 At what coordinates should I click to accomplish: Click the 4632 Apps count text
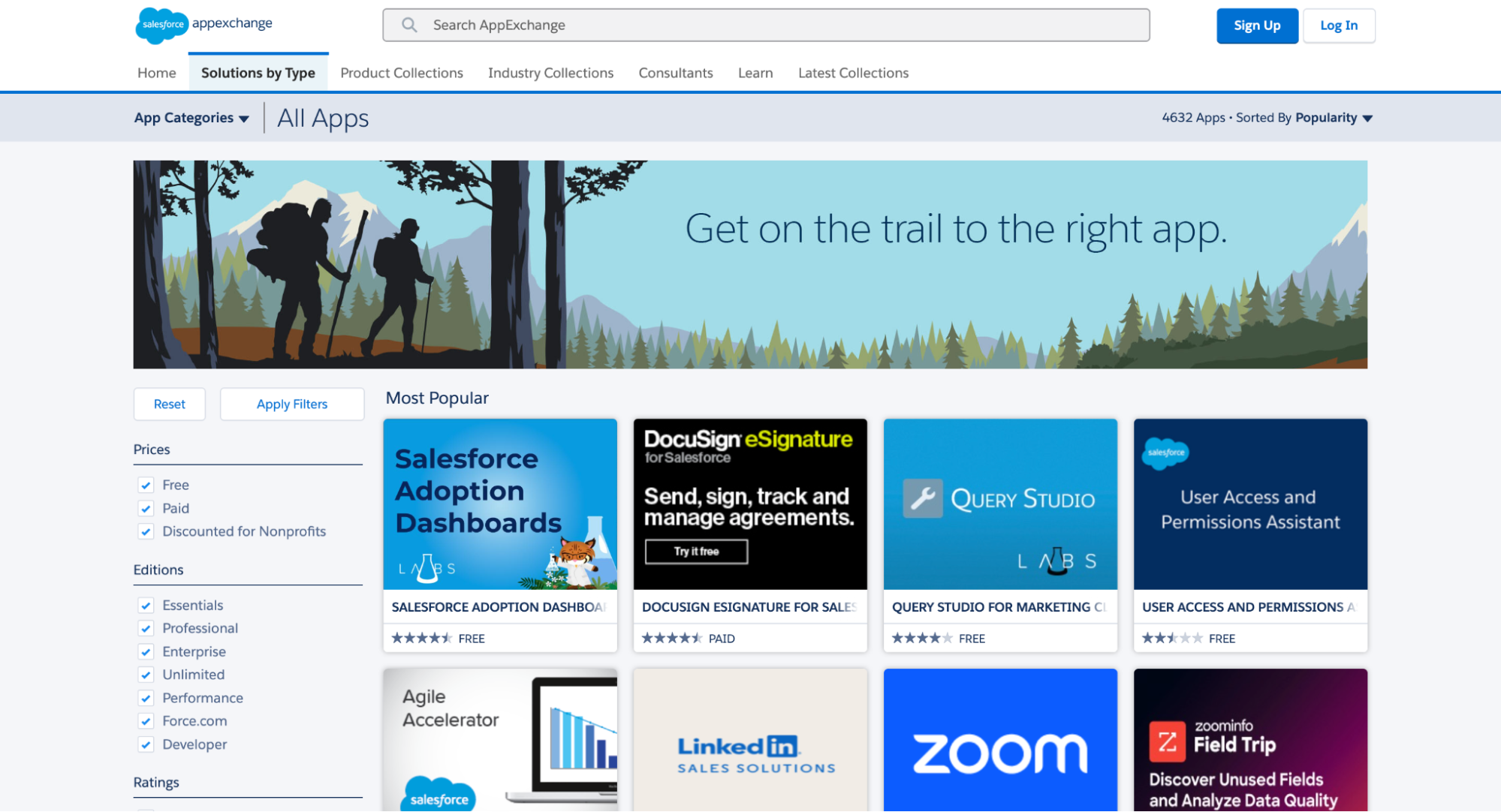tap(1193, 118)
